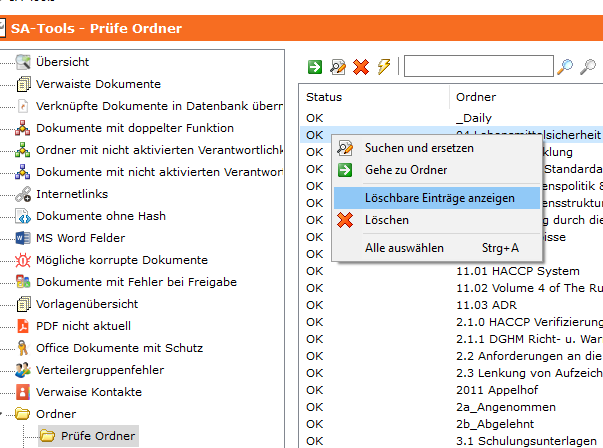
Task: Click the lightning bolt toolbar icon
Action: click(x=384, y=67)
